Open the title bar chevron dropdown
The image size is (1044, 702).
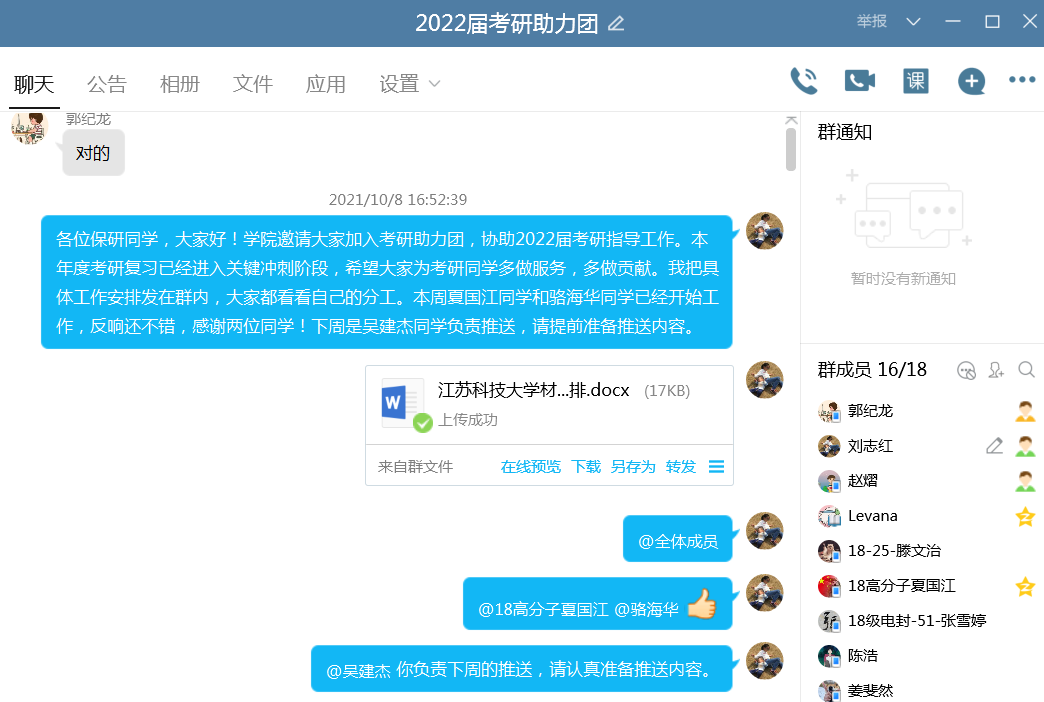pyautogui.click(x=913, y=22)
